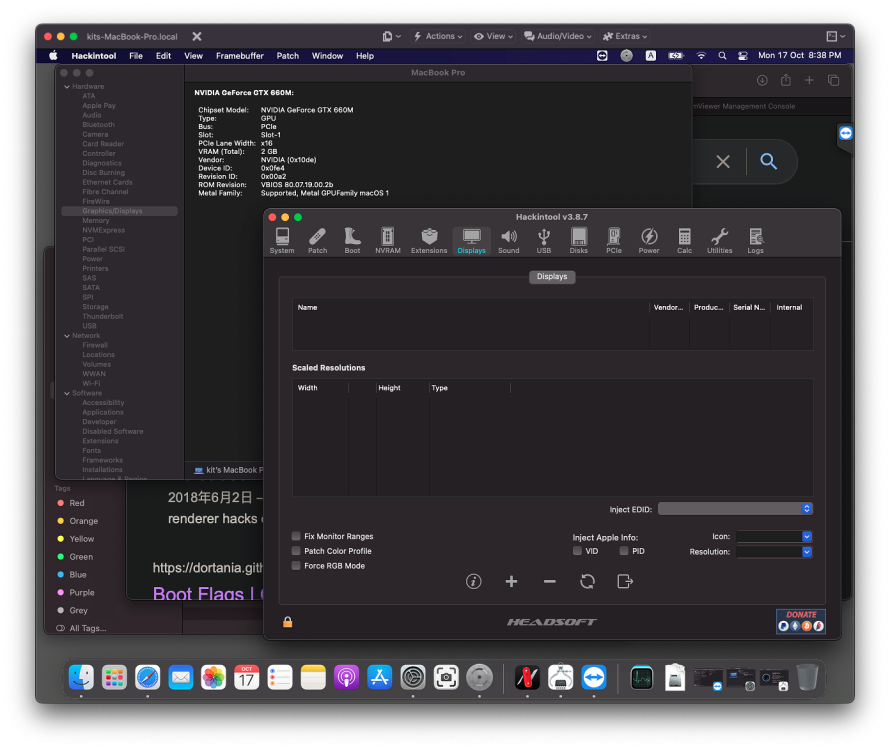890x750 pixels.
Task: Tick the PID checkbox under Inject Apple Info
Action: point(624,551)
